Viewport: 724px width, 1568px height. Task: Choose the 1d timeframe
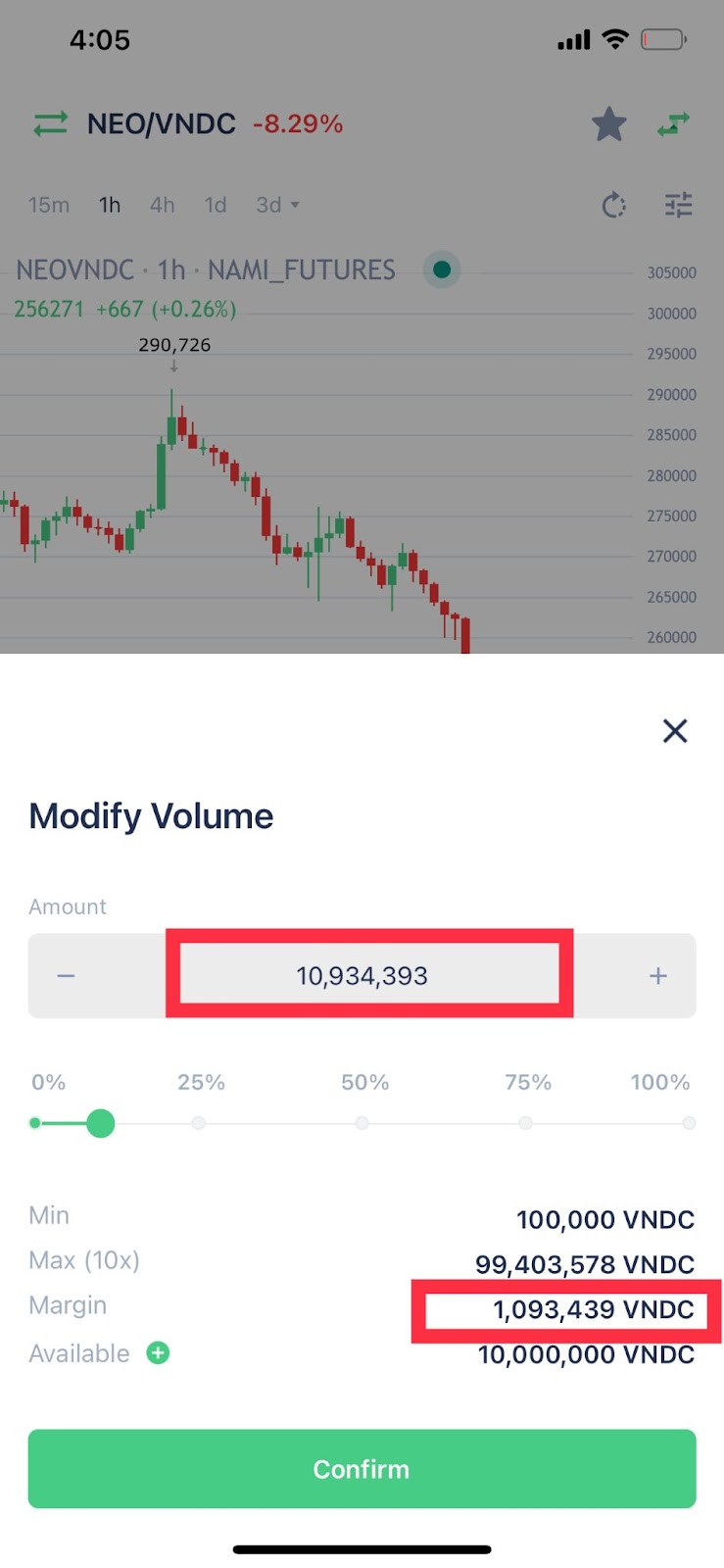click(216, 205)
